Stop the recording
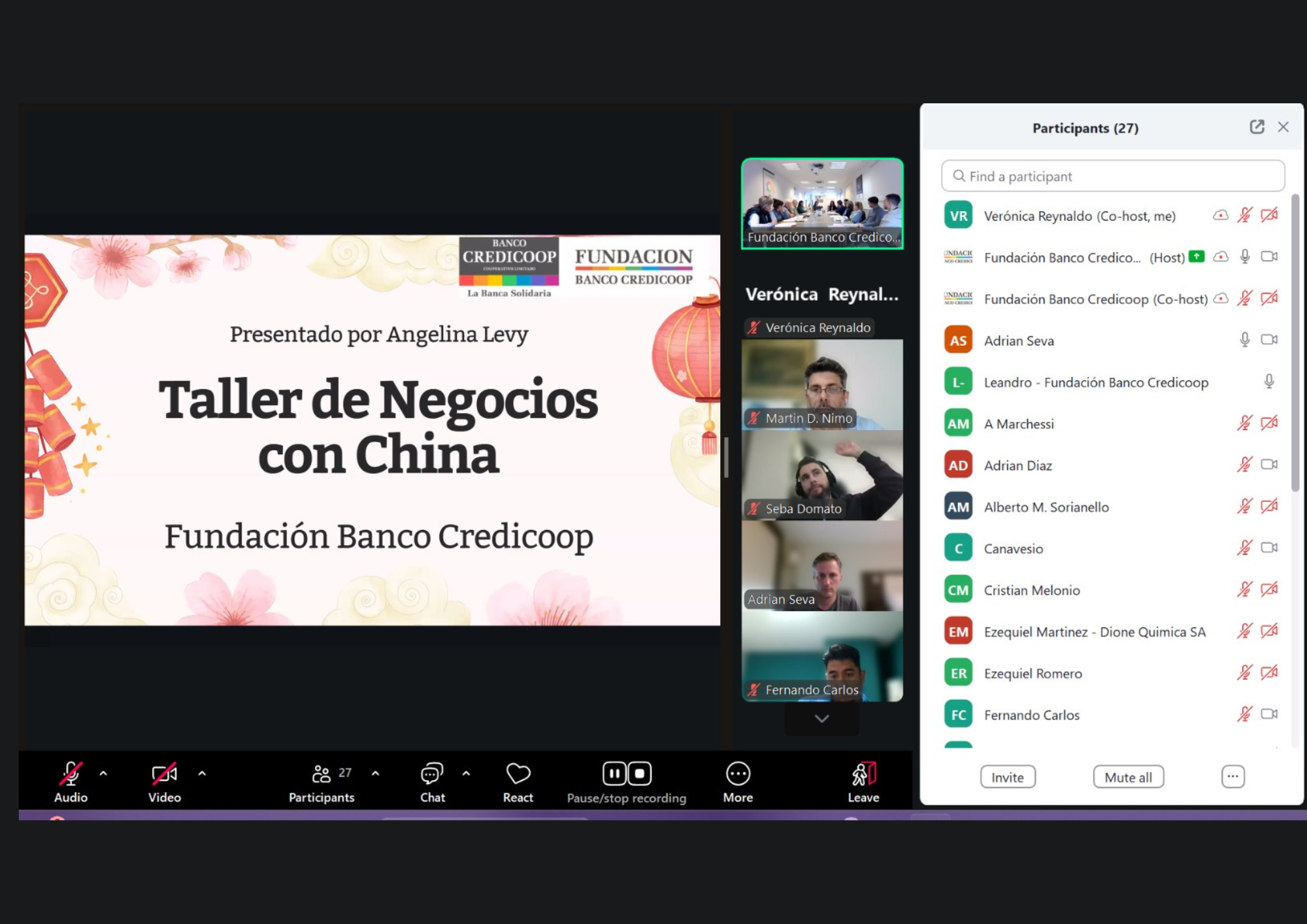 click(x=640, y=774)
